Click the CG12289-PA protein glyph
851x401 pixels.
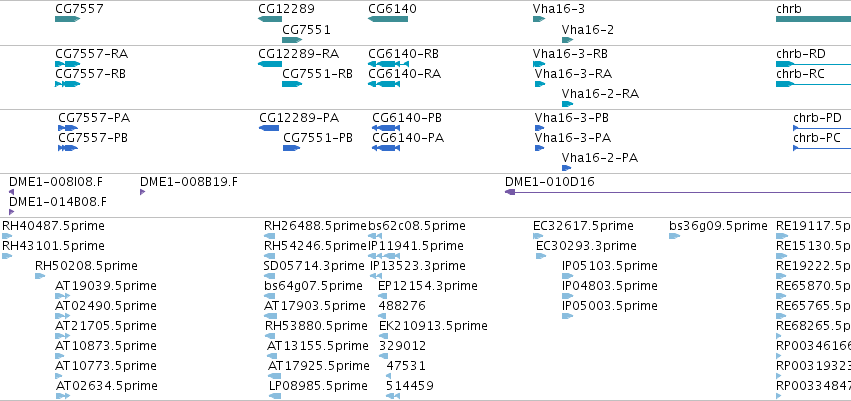coord(269,128)
